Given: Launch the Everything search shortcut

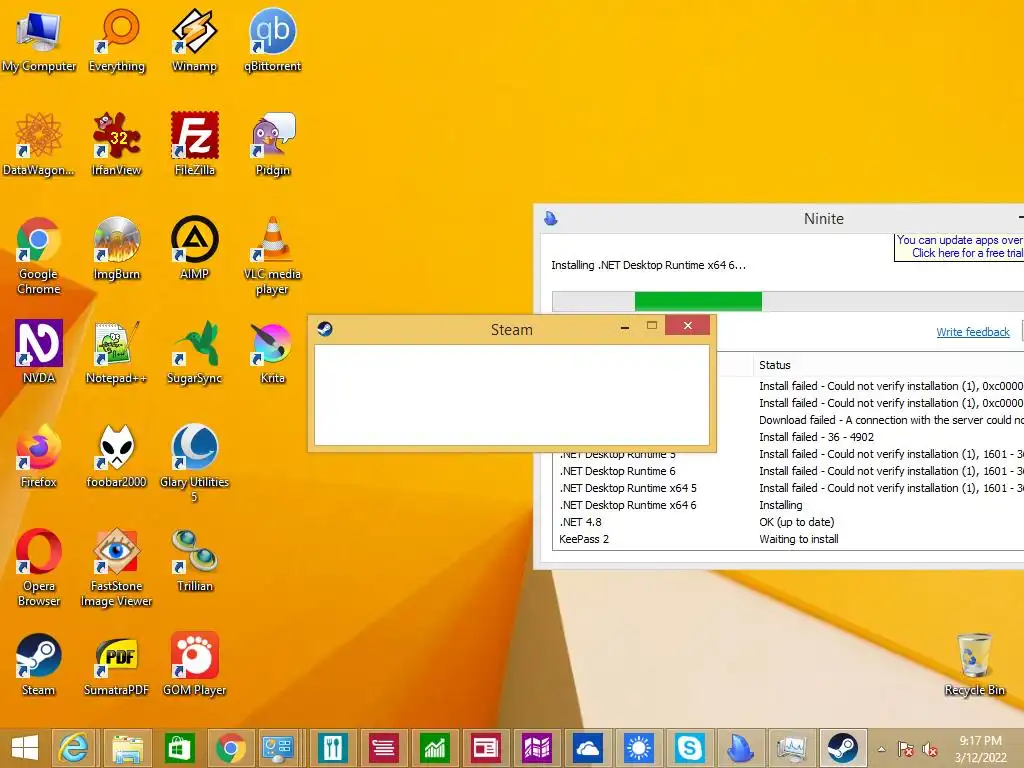Looking at the screenshot, I should [x=116, y=40].
